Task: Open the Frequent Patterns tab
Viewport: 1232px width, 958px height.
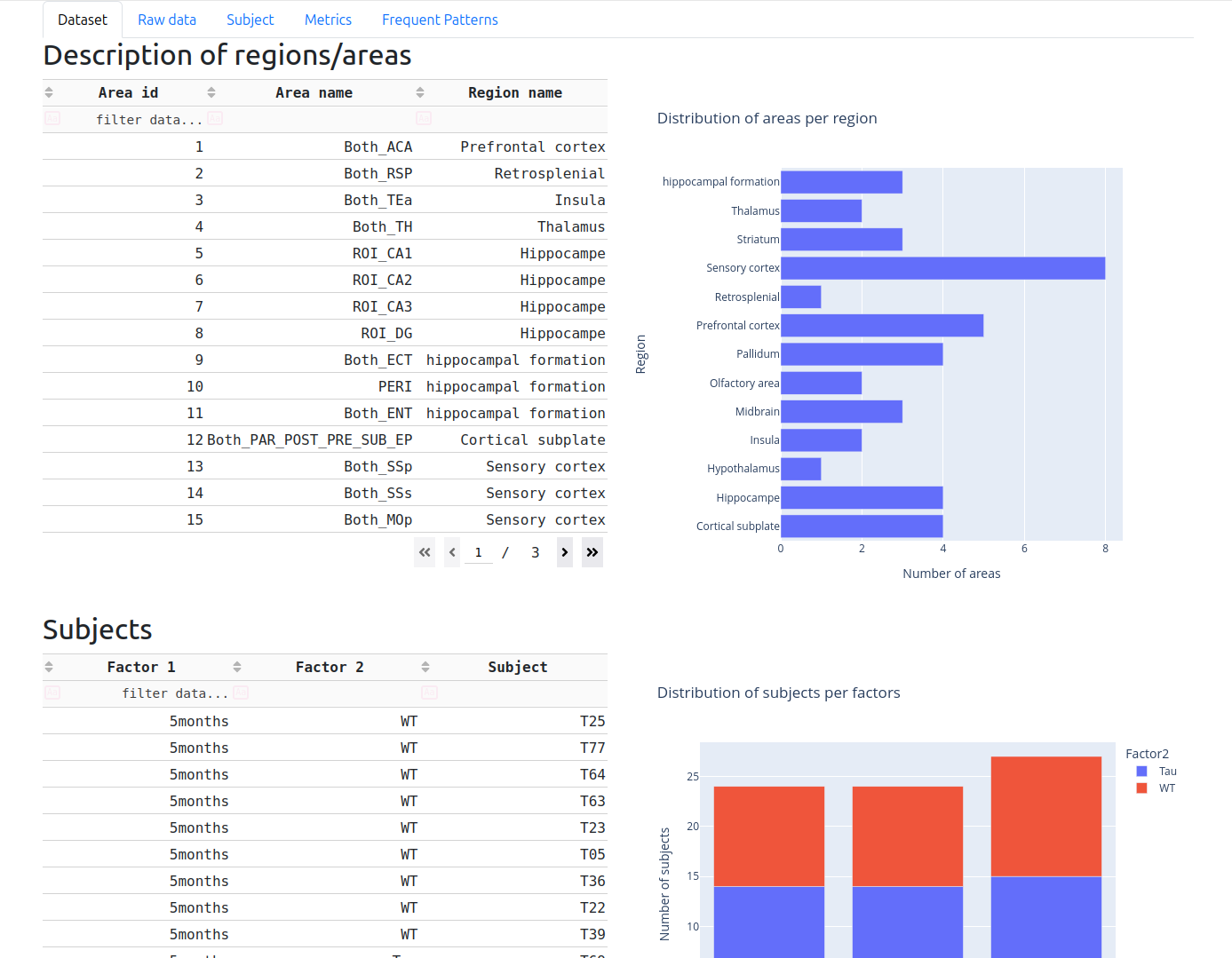Action: click(x=440, y=20)
